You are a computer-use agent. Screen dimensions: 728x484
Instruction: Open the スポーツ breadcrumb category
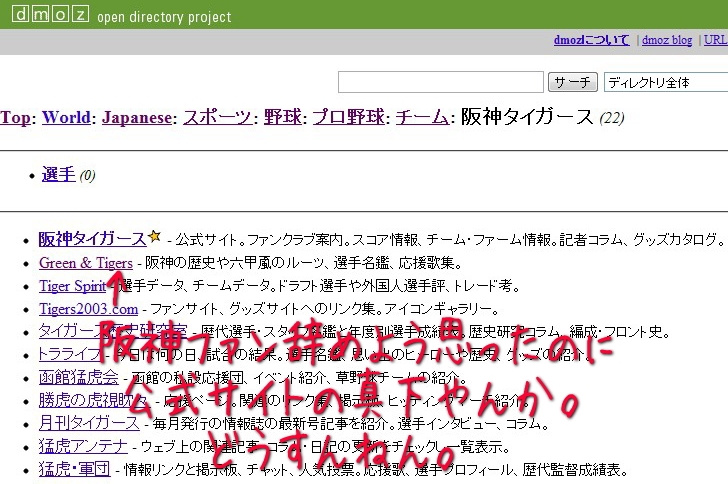[x=217, y=117]
